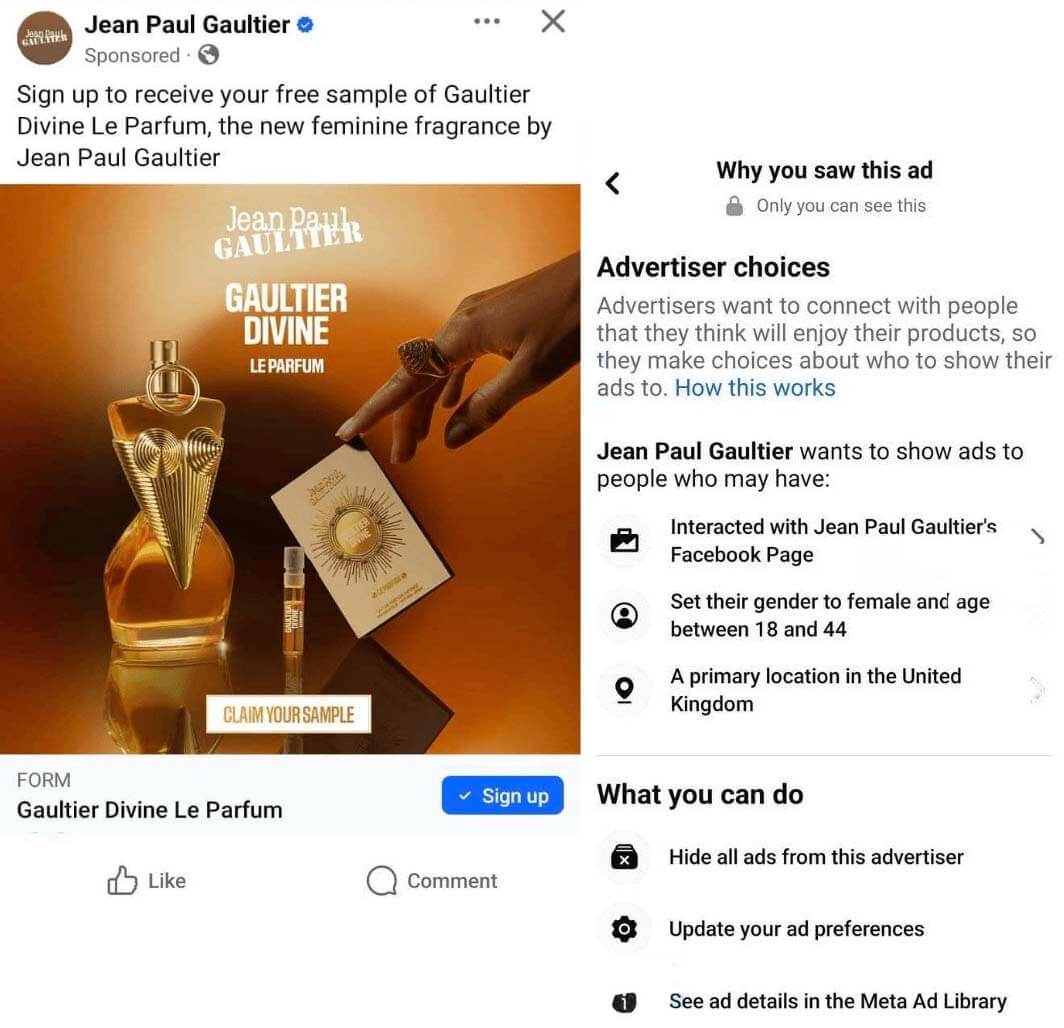Expand the gender female and age row
This screenshot has width=1064, height=1028.
click(x=822, y=615)
